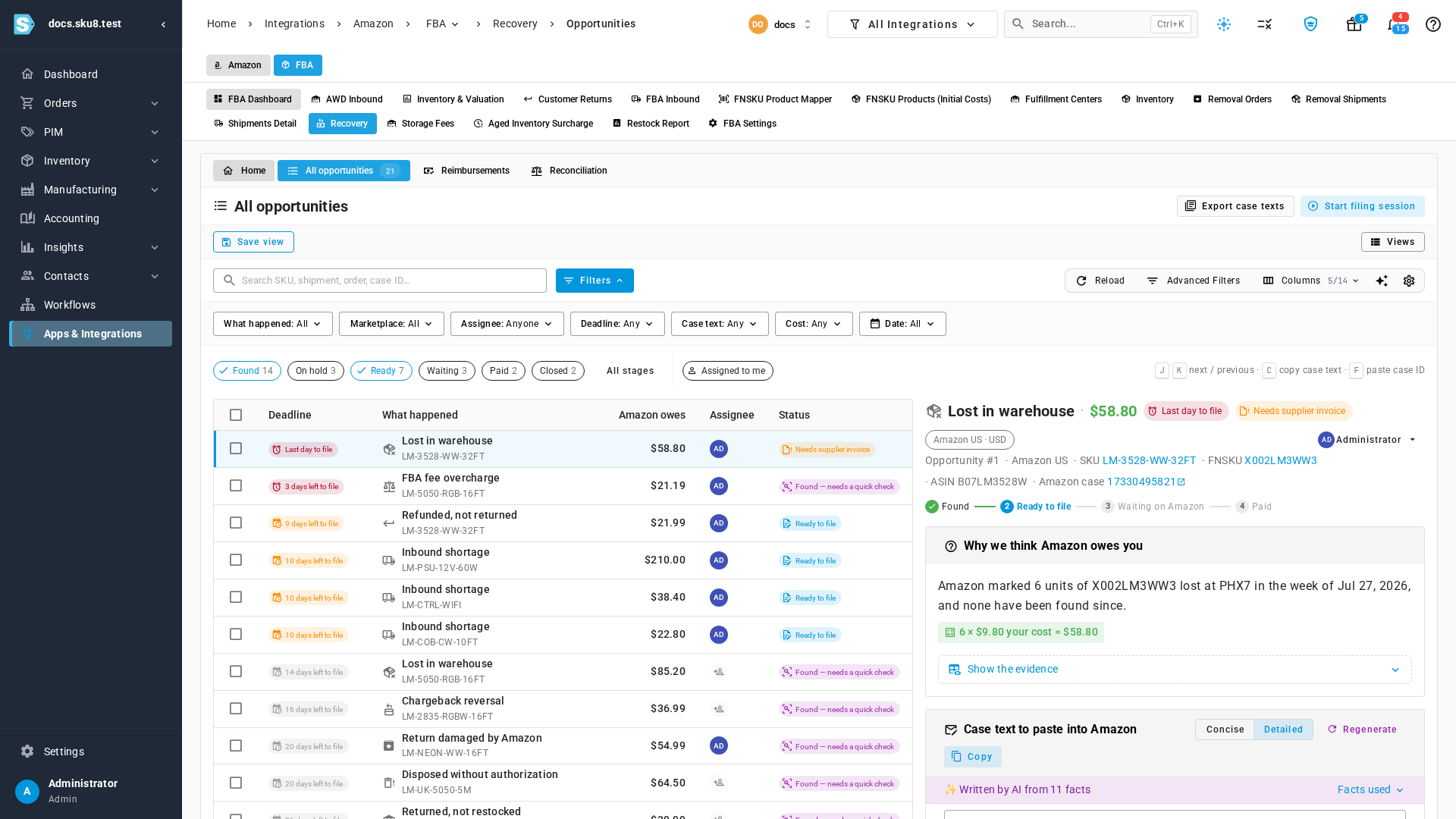This screenshot has width=1456, height=819.
Task: Toggle the Found 14 stage chip
Action: click(x=247, y=371)
